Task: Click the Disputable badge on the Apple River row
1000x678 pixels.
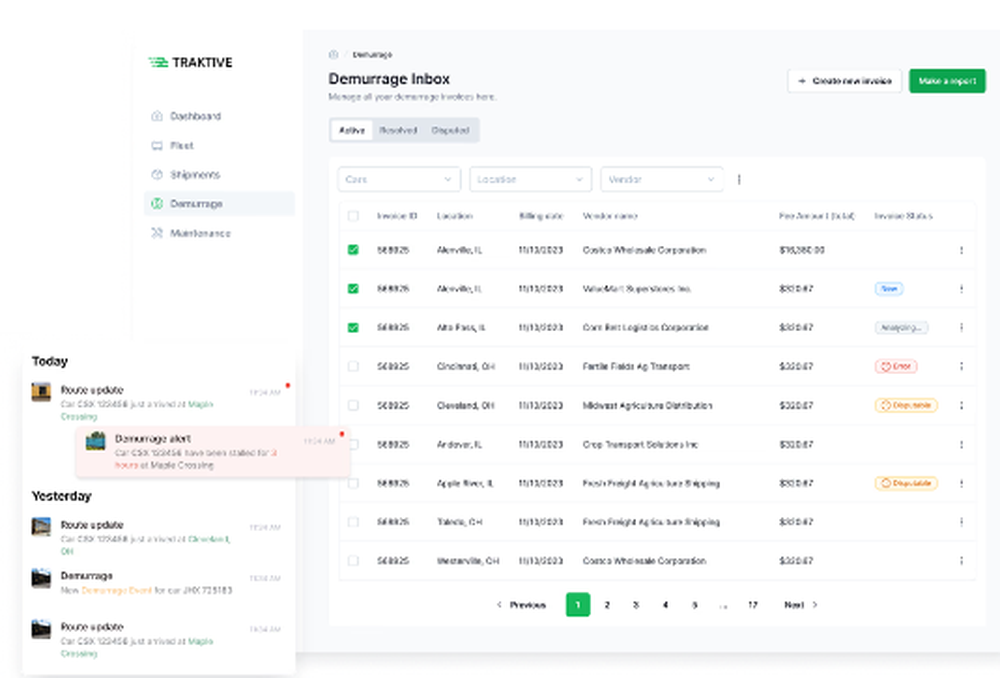Action: pos(906,483)
